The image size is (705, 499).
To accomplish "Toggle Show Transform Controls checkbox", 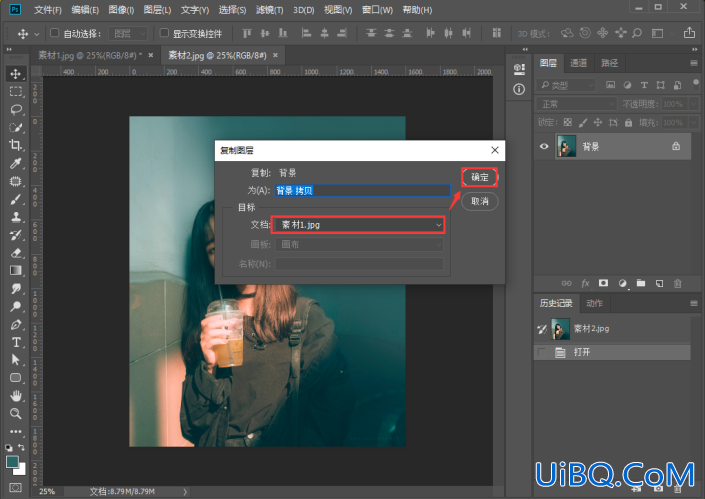I will coord(164,33).
